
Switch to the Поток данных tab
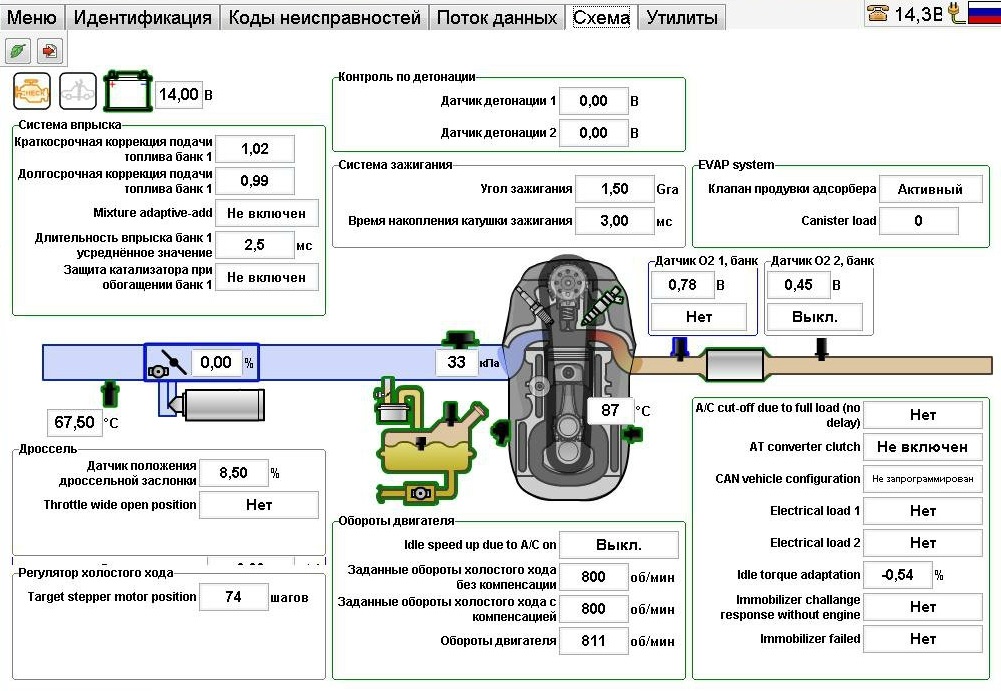497,17
